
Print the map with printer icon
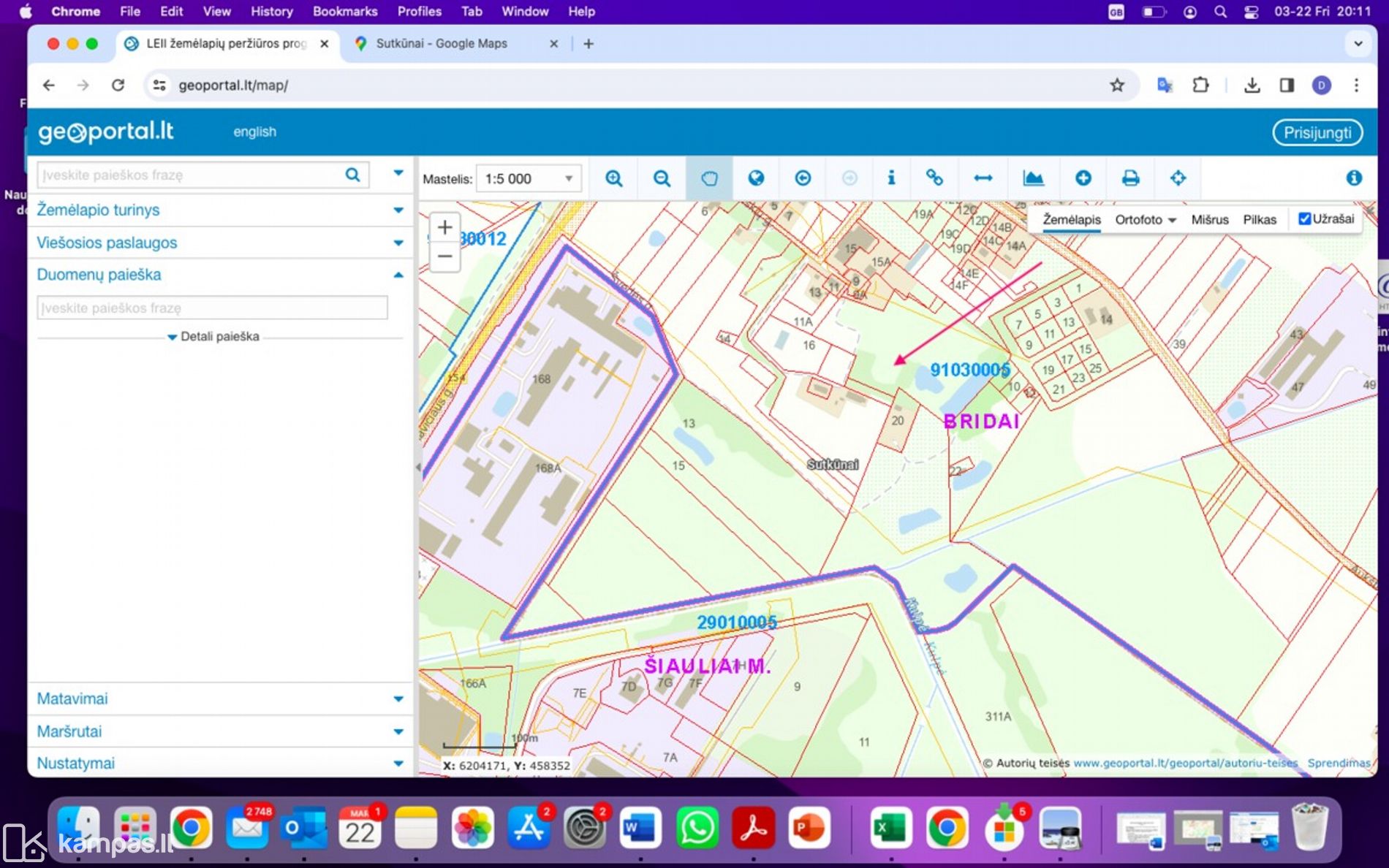[x=1130, y=178]
